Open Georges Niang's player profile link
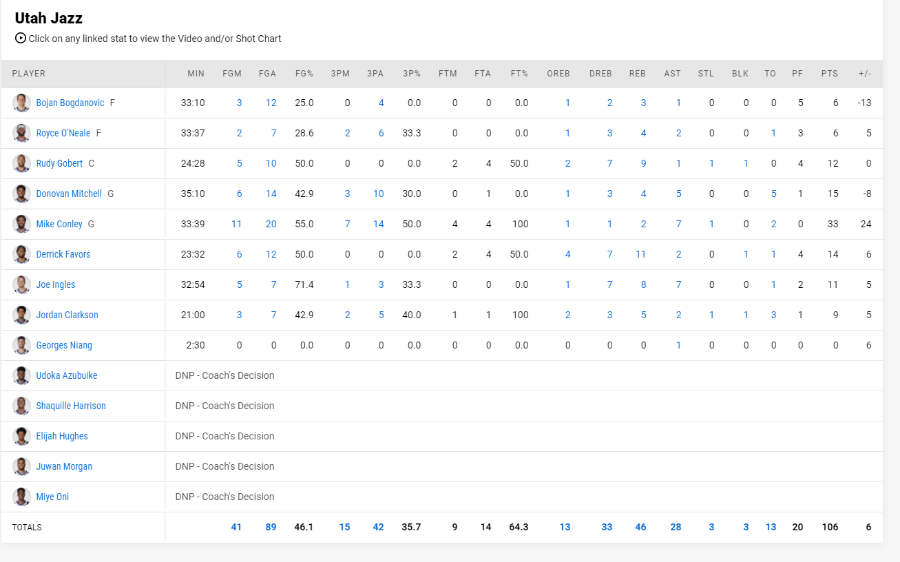900x562 pixels. coord(64,345)
